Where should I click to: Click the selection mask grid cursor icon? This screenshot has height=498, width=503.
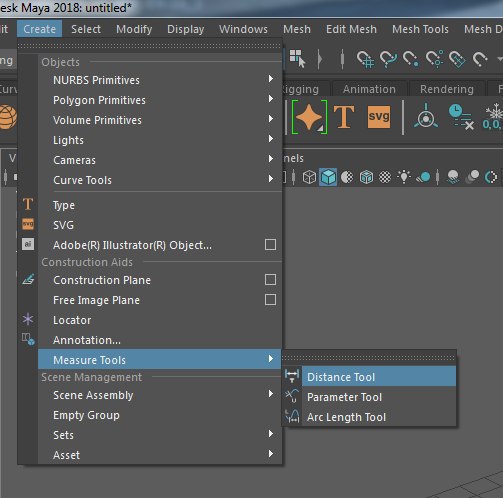(x=298, y=59)
